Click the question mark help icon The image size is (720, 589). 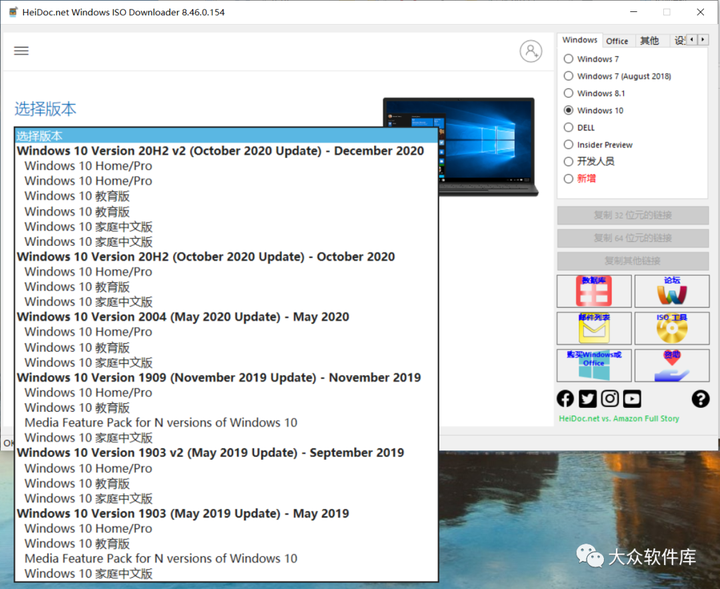[x=700, y=398]
